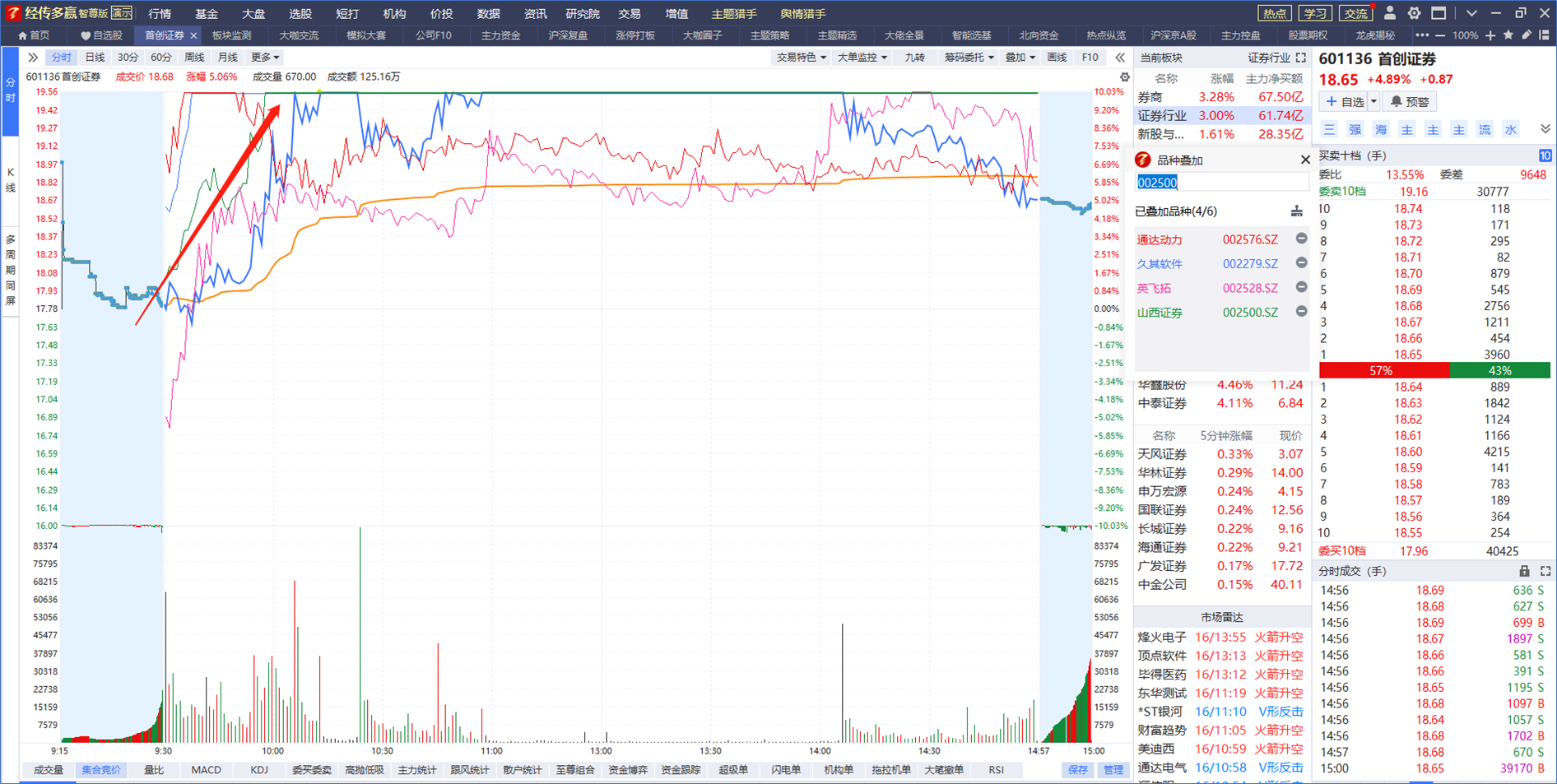Click the lock icon in 分时成交 header

1524,571
